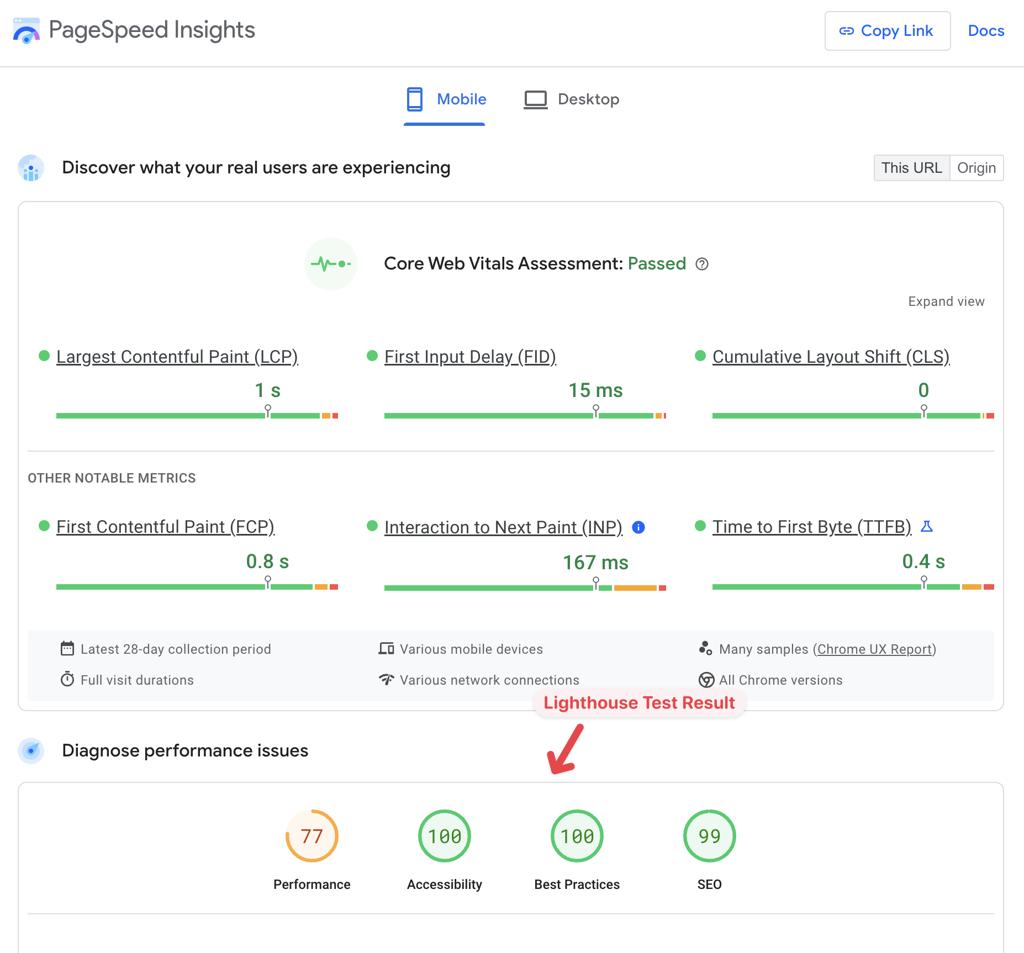Click the Passed assessment status text
Viewport: 1024px width, 953px height.
click(656, 263)
